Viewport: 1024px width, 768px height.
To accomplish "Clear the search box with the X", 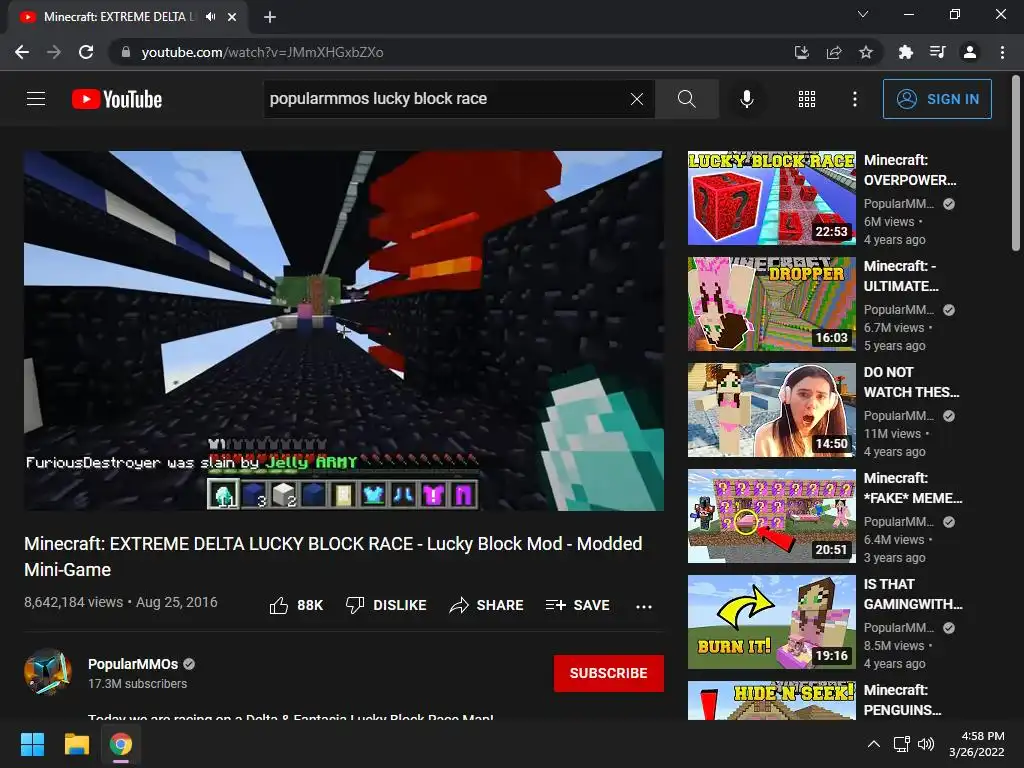I will click(x=637, y=99).
